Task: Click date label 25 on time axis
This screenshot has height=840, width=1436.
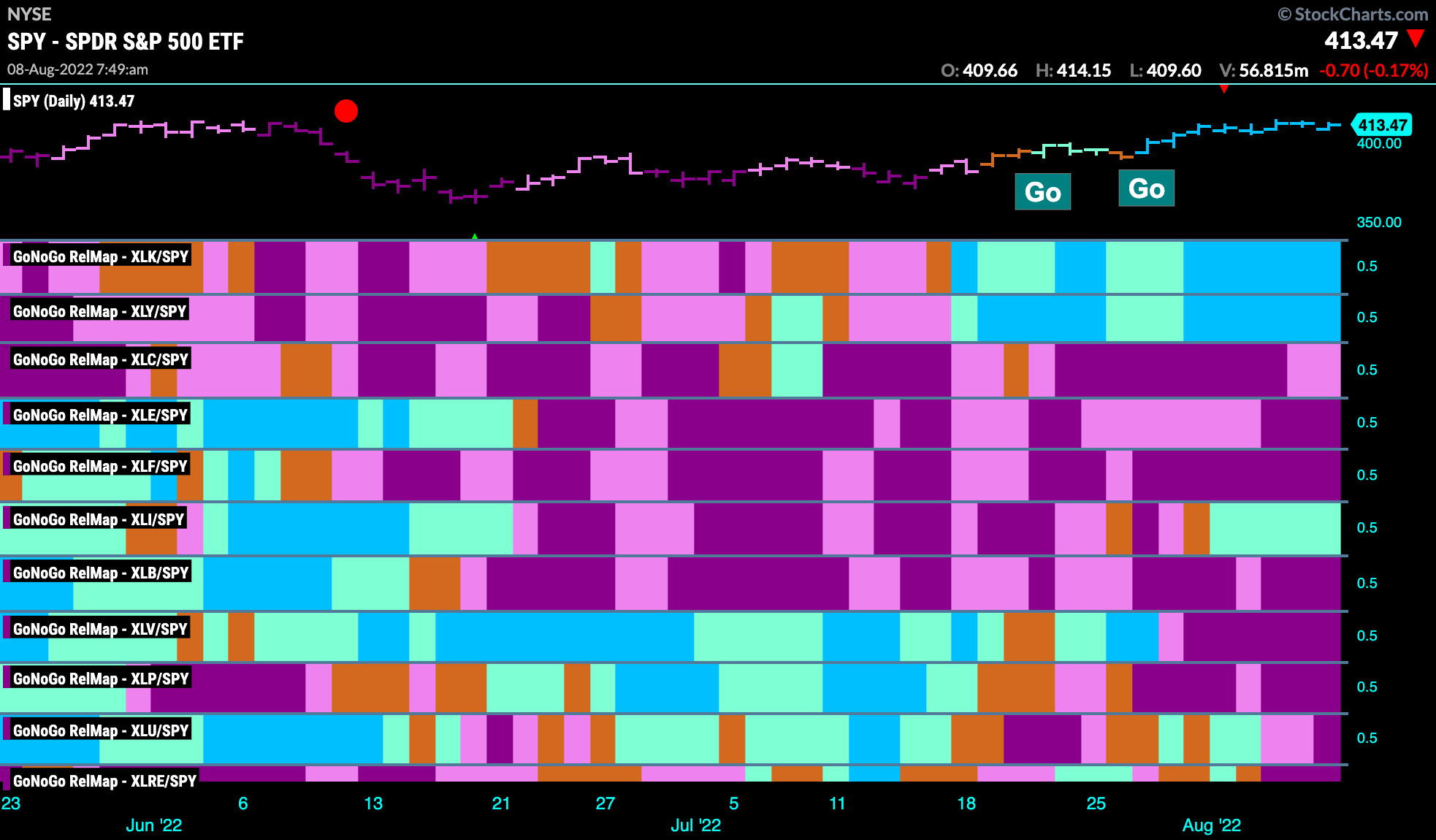Action: (x=1096, y=803)
